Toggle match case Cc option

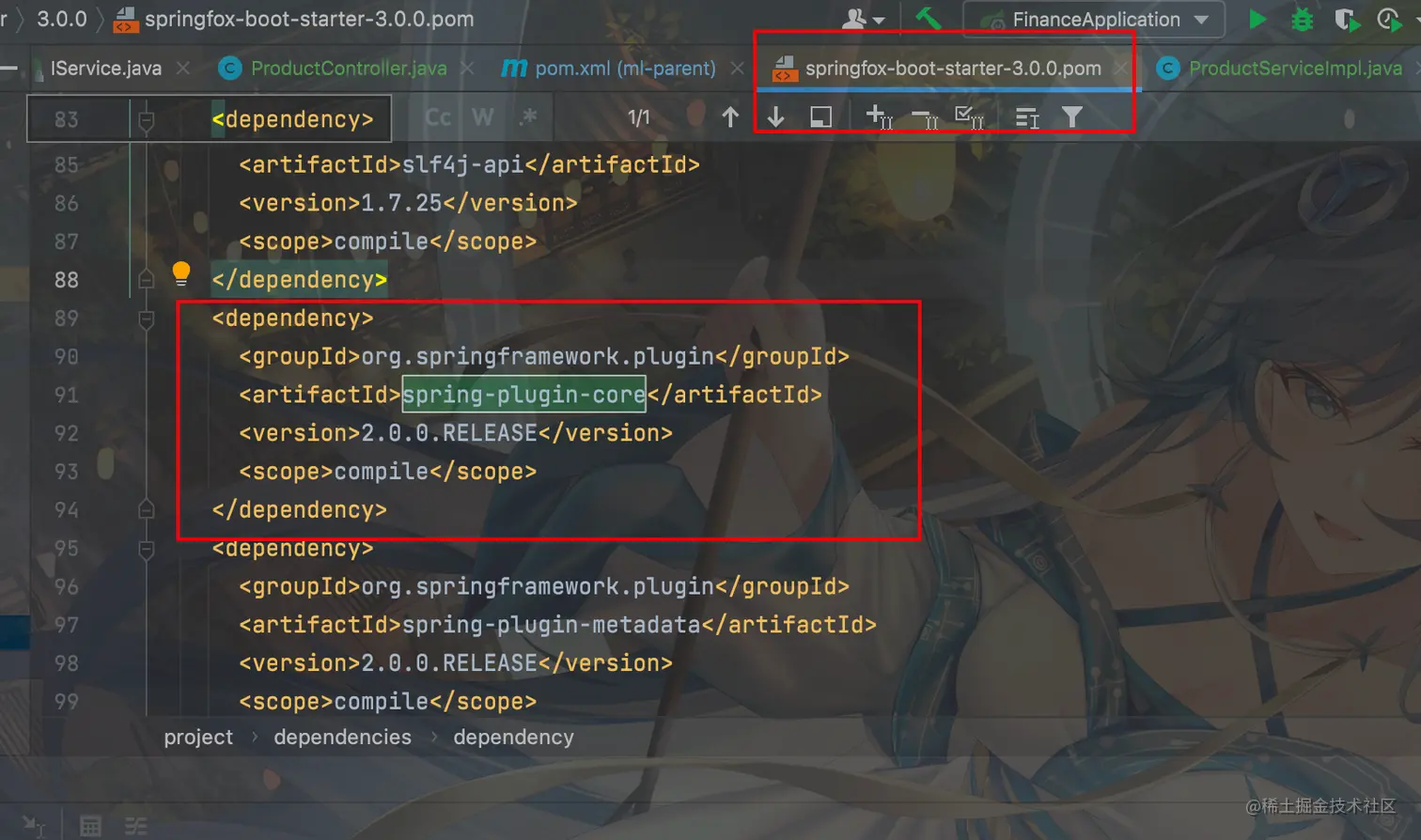438,117
